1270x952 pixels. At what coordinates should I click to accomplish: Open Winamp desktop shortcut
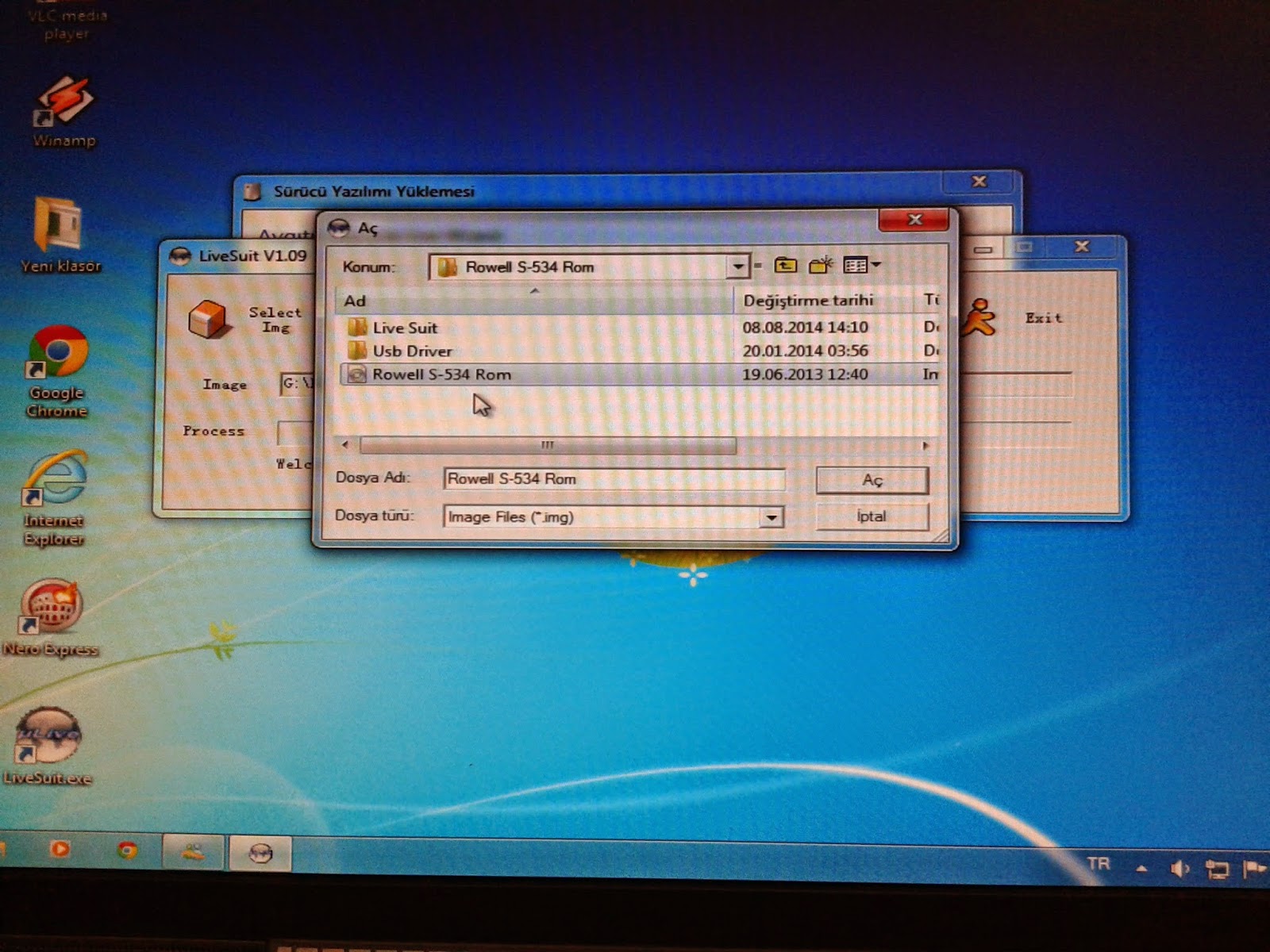click(63, 113)
